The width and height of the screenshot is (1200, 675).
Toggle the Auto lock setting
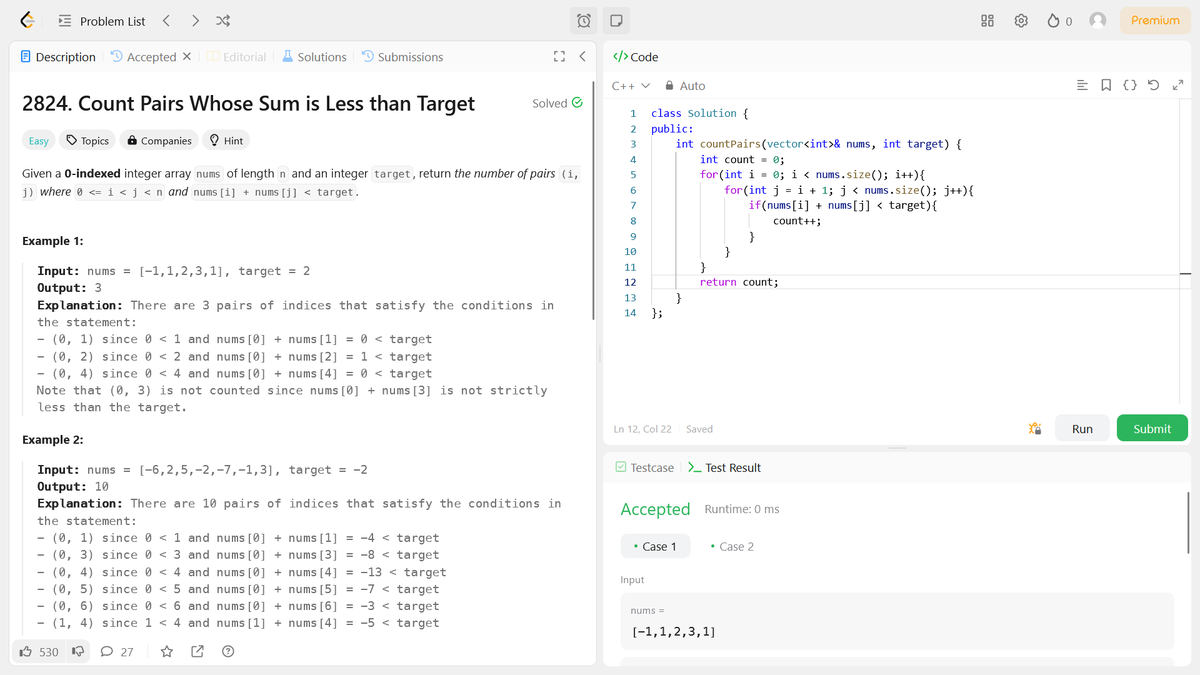[x=685, y=86]
